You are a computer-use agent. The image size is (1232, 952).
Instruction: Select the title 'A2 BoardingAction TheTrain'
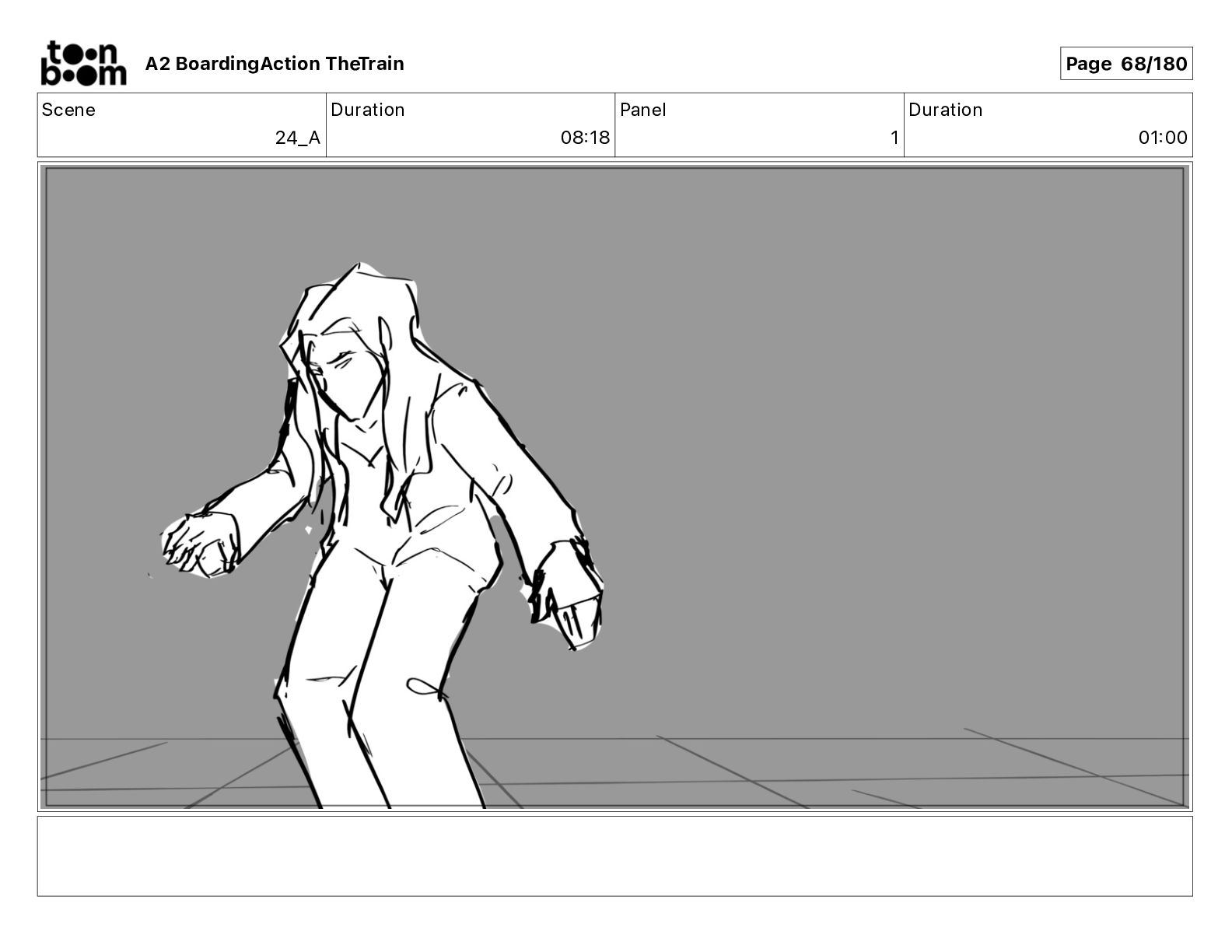tap(275, 64)
